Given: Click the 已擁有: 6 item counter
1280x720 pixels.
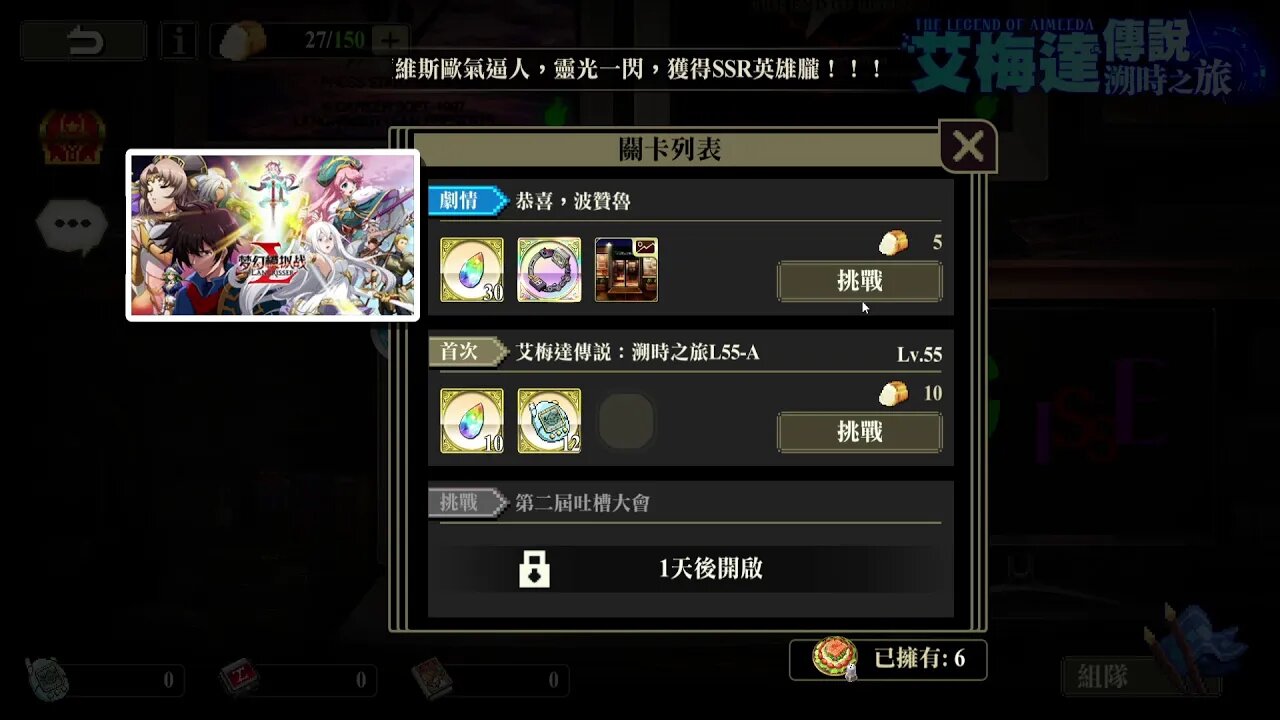Looking at the screenshot, I should point(888,660).
